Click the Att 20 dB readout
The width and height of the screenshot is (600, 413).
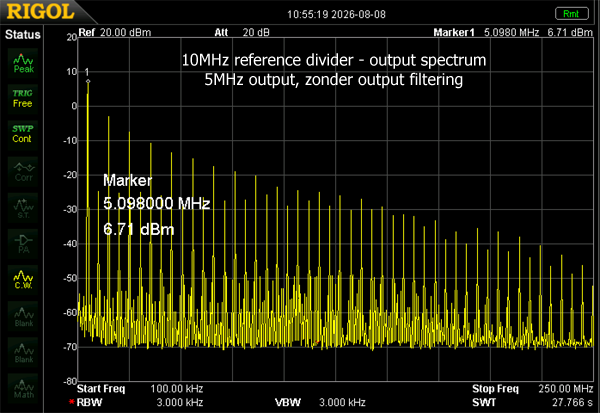pyautogui.click(x=242, y=33)
